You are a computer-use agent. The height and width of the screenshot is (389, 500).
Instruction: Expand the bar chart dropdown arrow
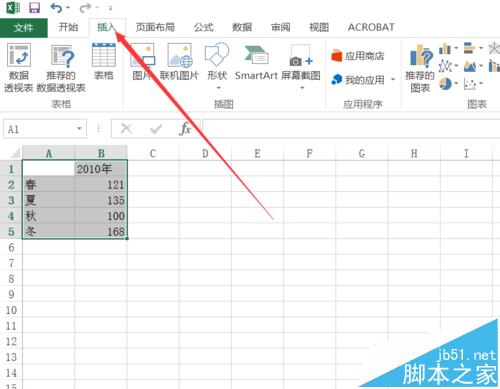click(x=481, y=49)
